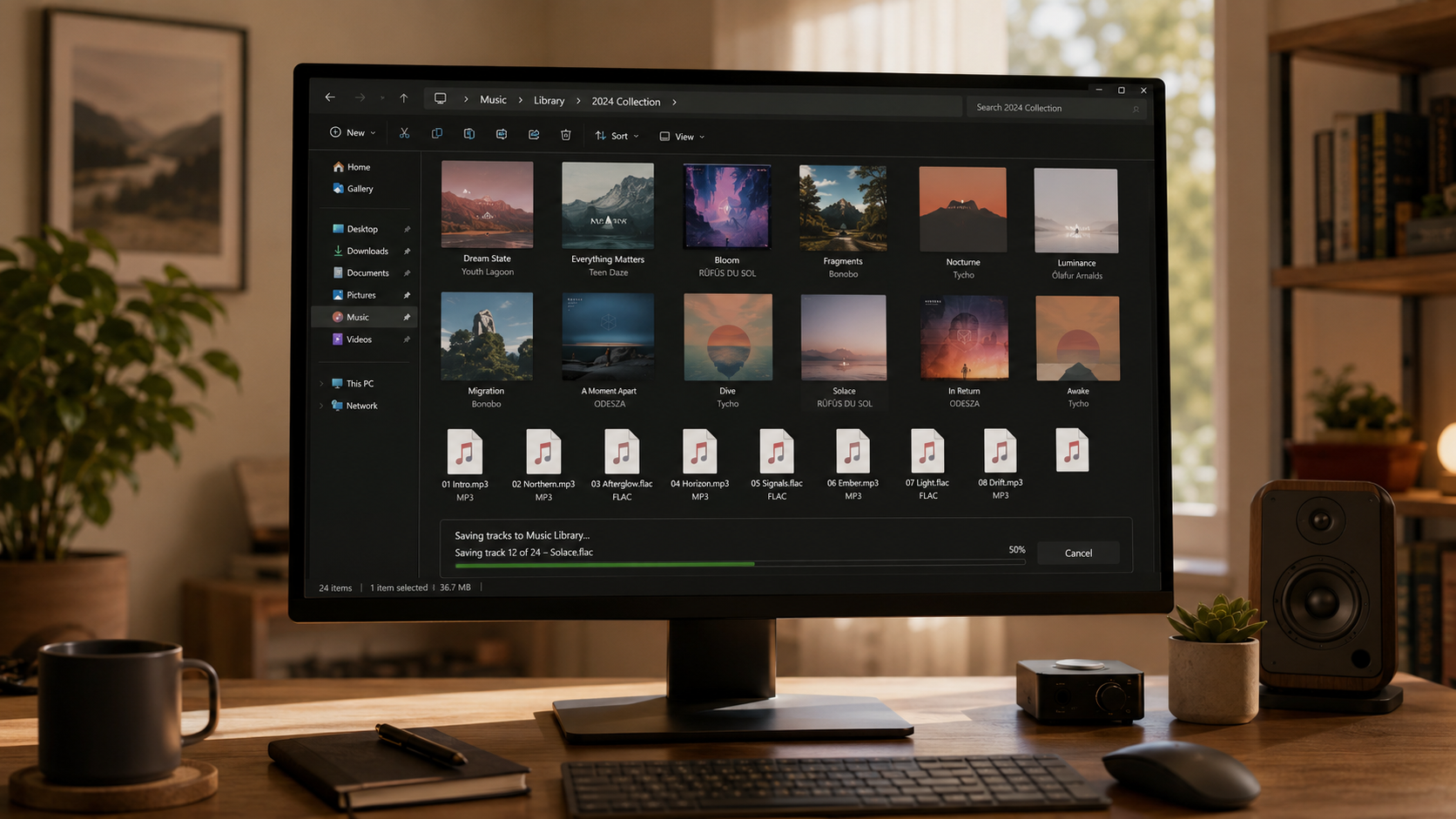Select the Dive album by Tycho

728,338
